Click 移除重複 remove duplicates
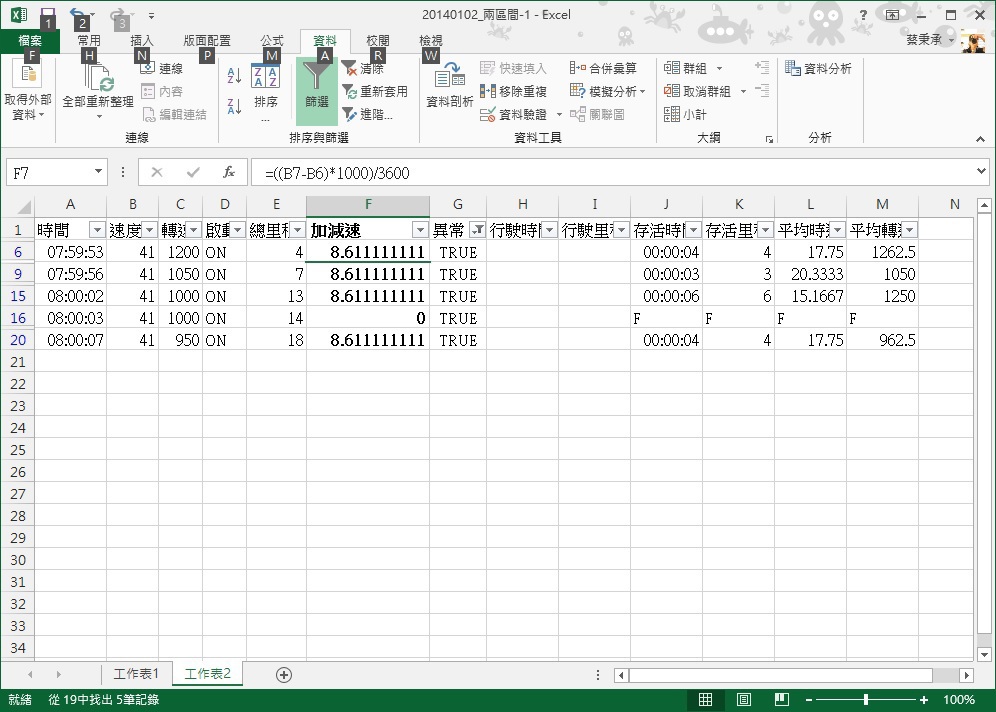The height and width of the screenshot is (712, 996). (x=514, y=91)
